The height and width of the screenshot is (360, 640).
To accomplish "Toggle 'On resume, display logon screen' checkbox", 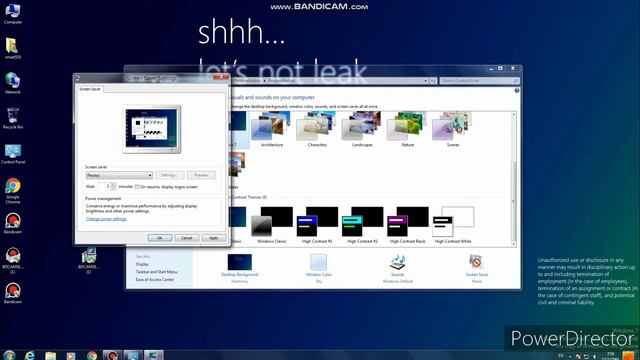I will tap(137, 187).
